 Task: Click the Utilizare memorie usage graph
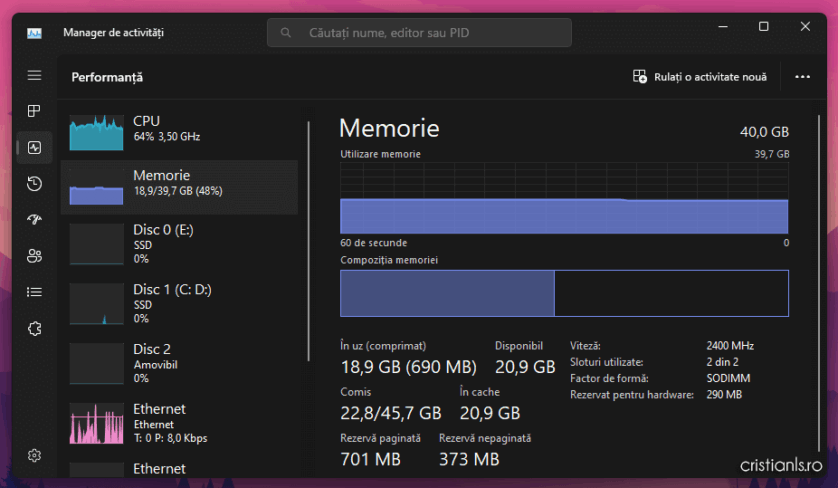pyautogui.click(x=564, y=198)
